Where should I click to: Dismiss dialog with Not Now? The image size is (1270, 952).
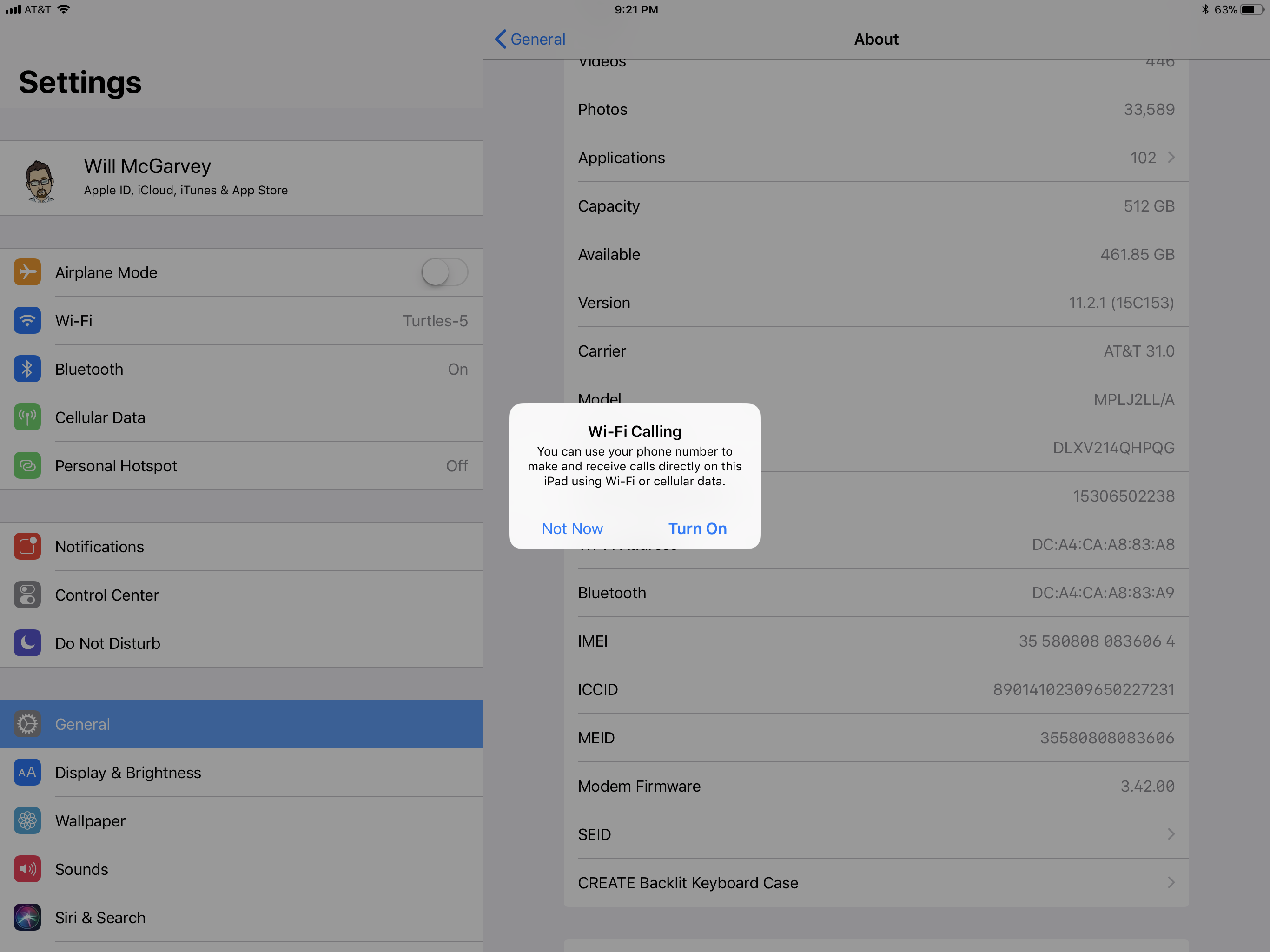(x=572, y=528)
